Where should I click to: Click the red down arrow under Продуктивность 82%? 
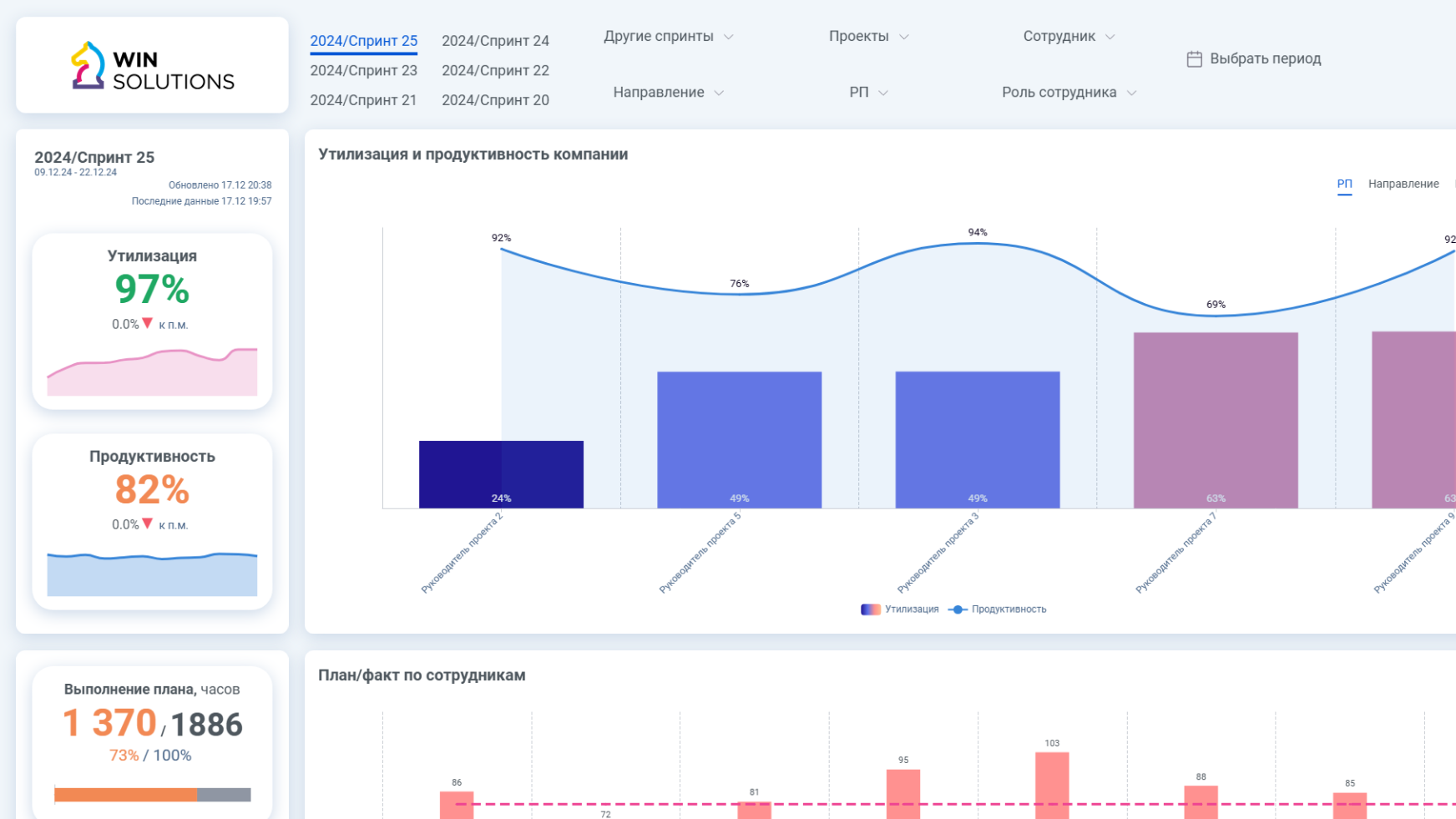[x=148, y=523]
